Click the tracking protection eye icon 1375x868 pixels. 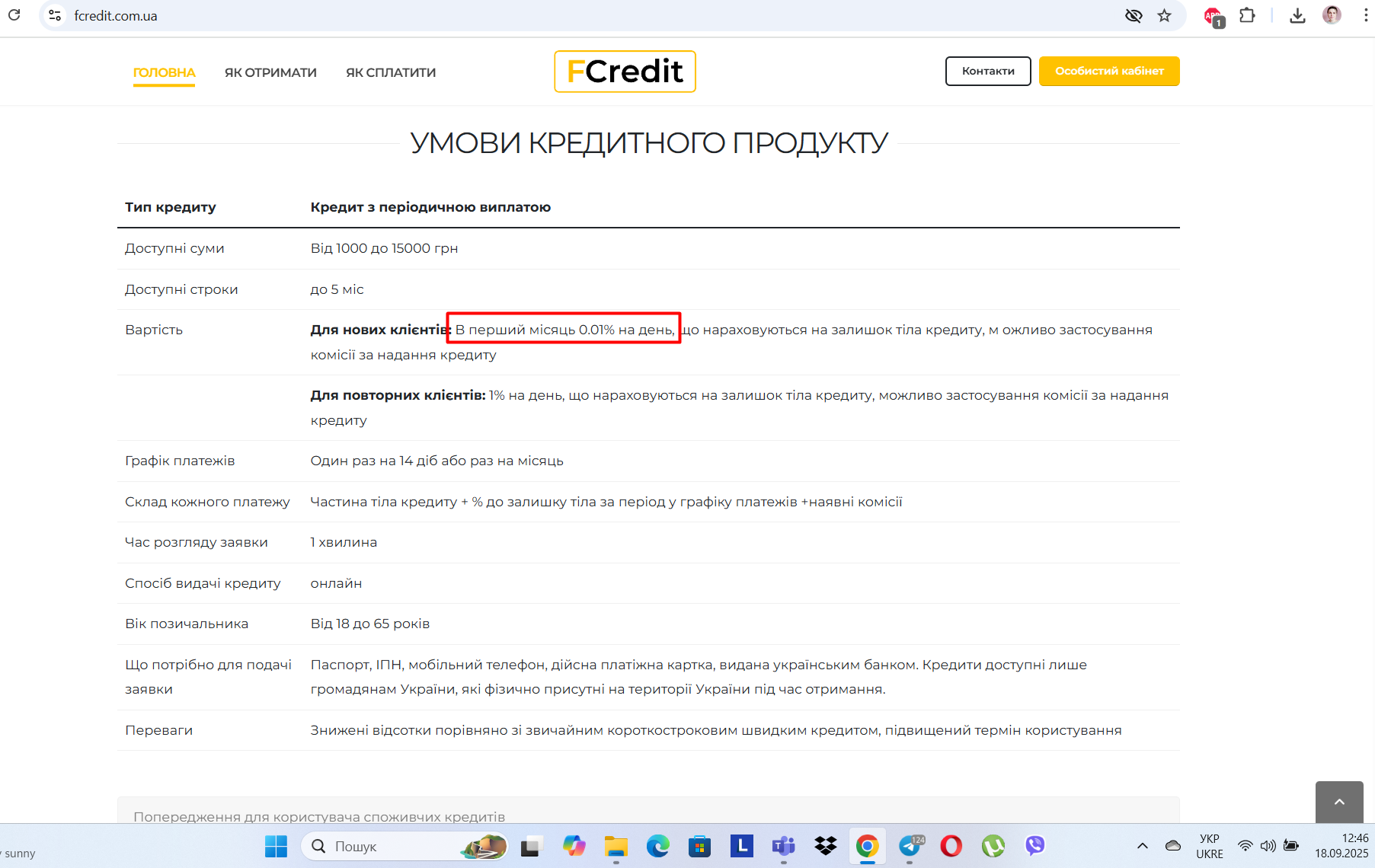(x=1134, y=15)
